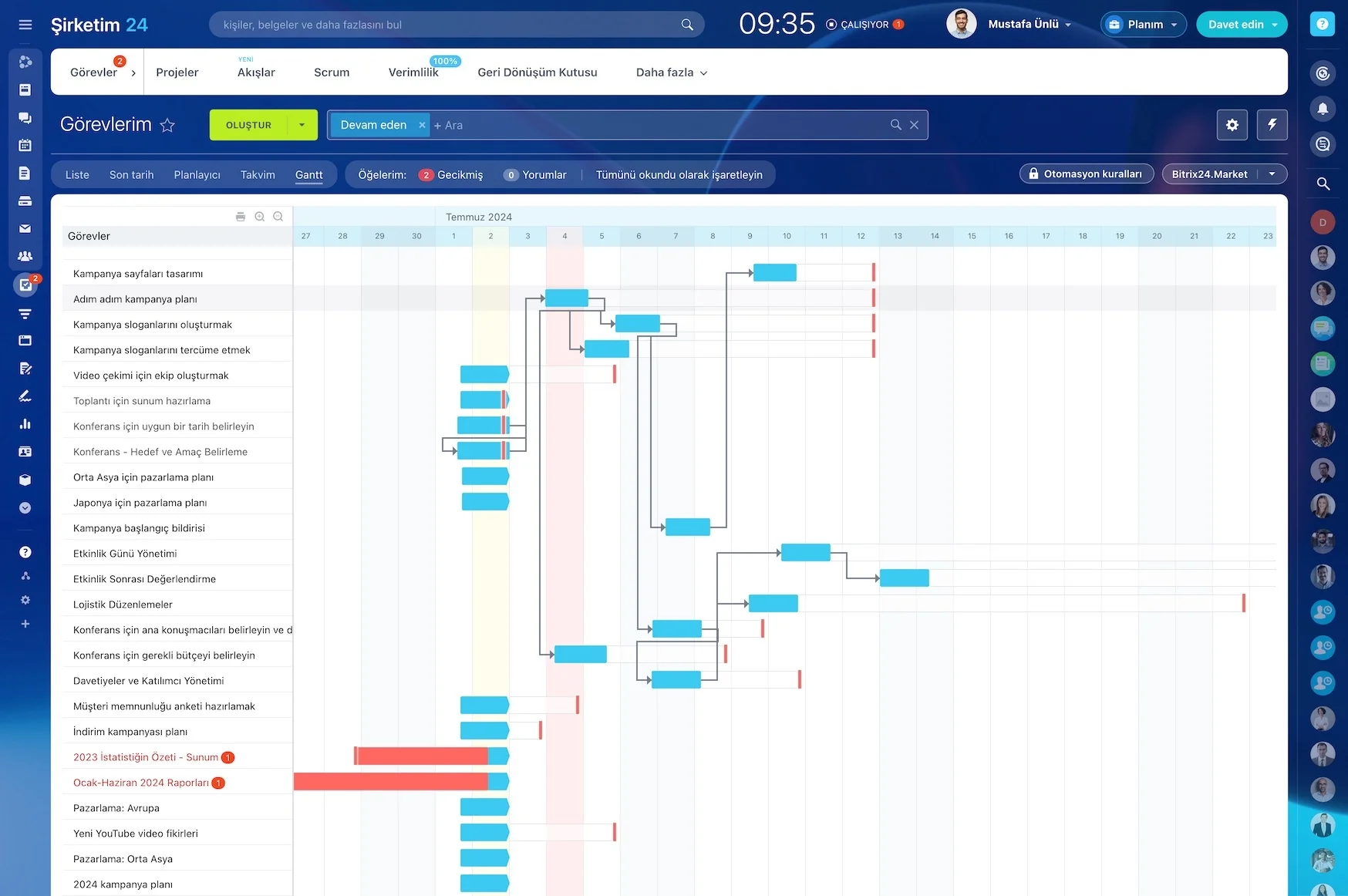Screen dimensions: 1348x896
Task: Open the 'Daha fazla' dropdown
Action: tap(672, 72)
